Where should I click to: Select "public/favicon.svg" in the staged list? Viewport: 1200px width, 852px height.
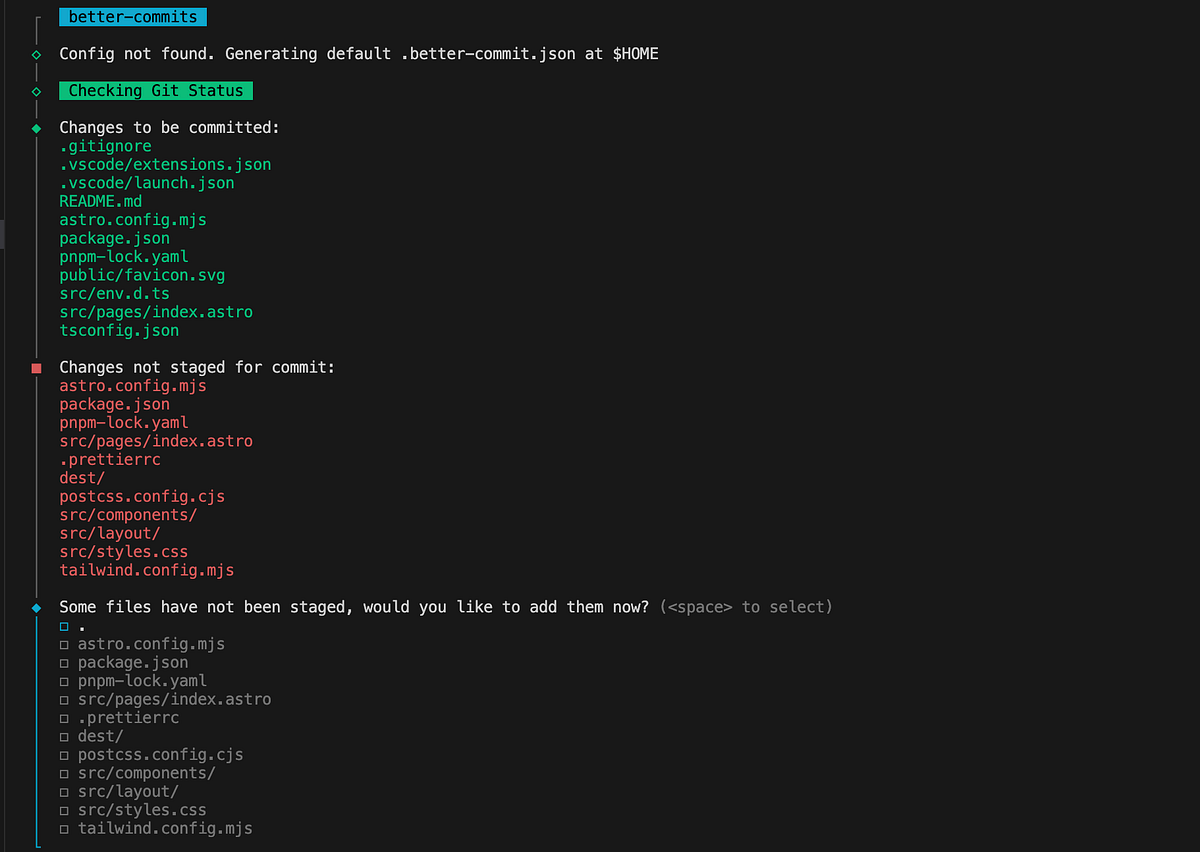142,275
